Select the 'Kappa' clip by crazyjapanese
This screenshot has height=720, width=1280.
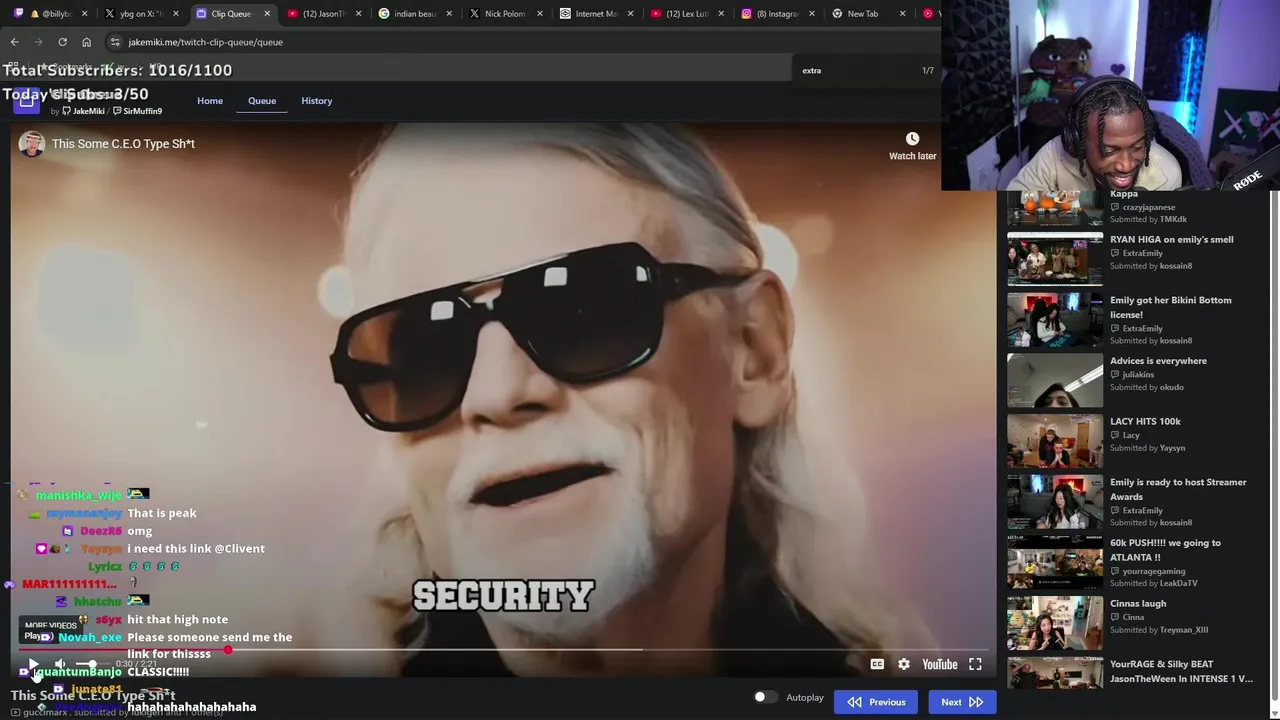tap(1123, 194)
